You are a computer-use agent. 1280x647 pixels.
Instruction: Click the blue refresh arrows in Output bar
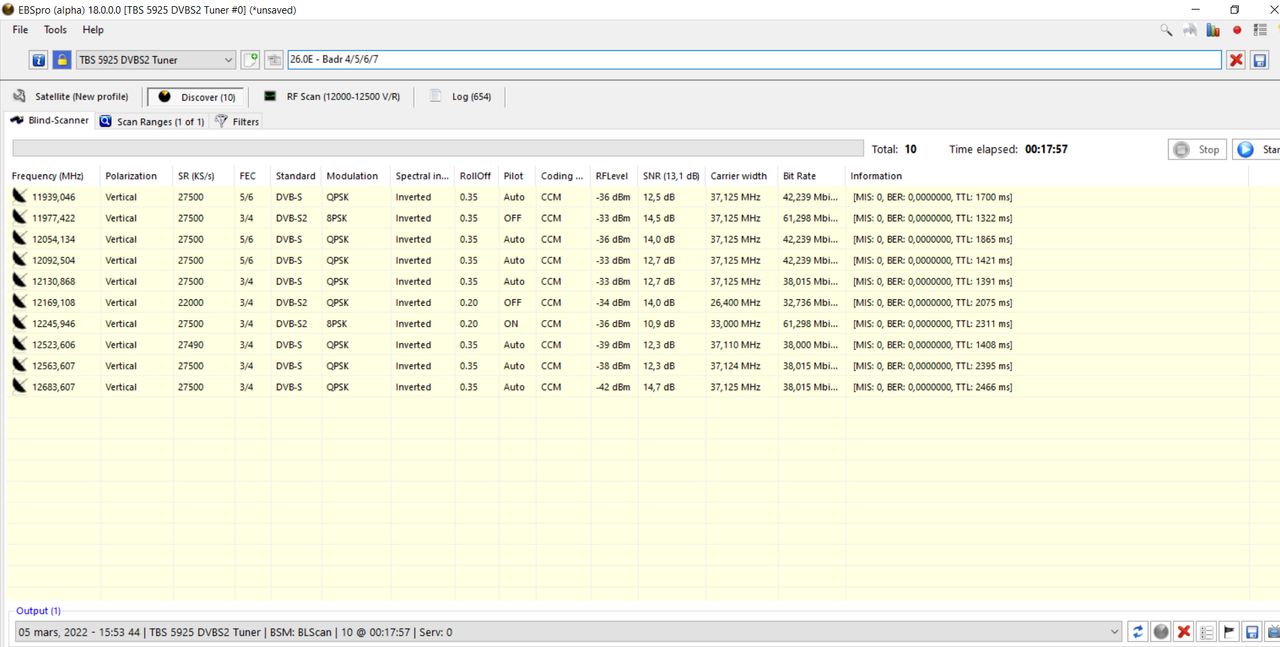[x=1138, y=632]
